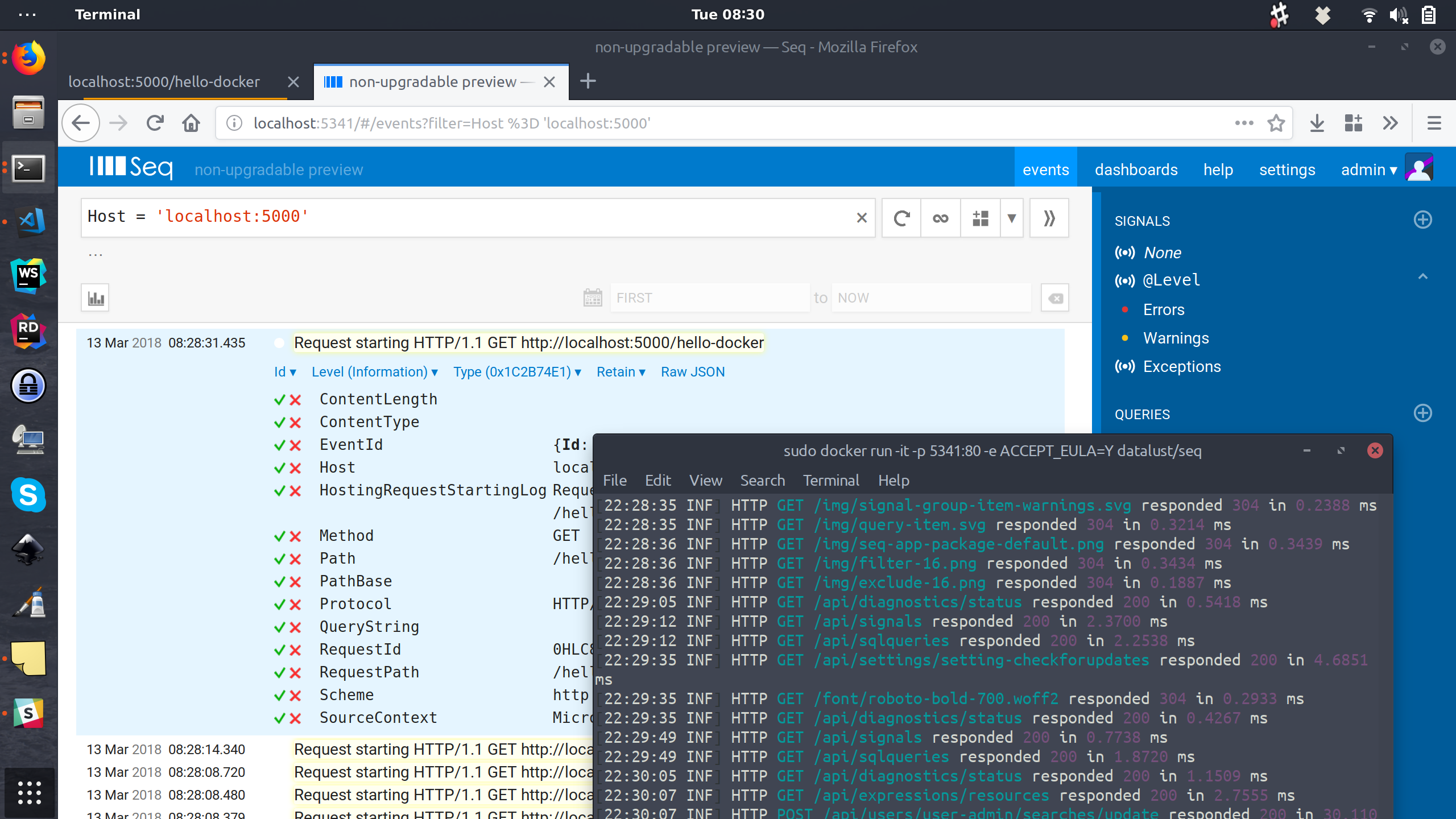
Task: Include Protocol with green check
Action: point(279,605)
